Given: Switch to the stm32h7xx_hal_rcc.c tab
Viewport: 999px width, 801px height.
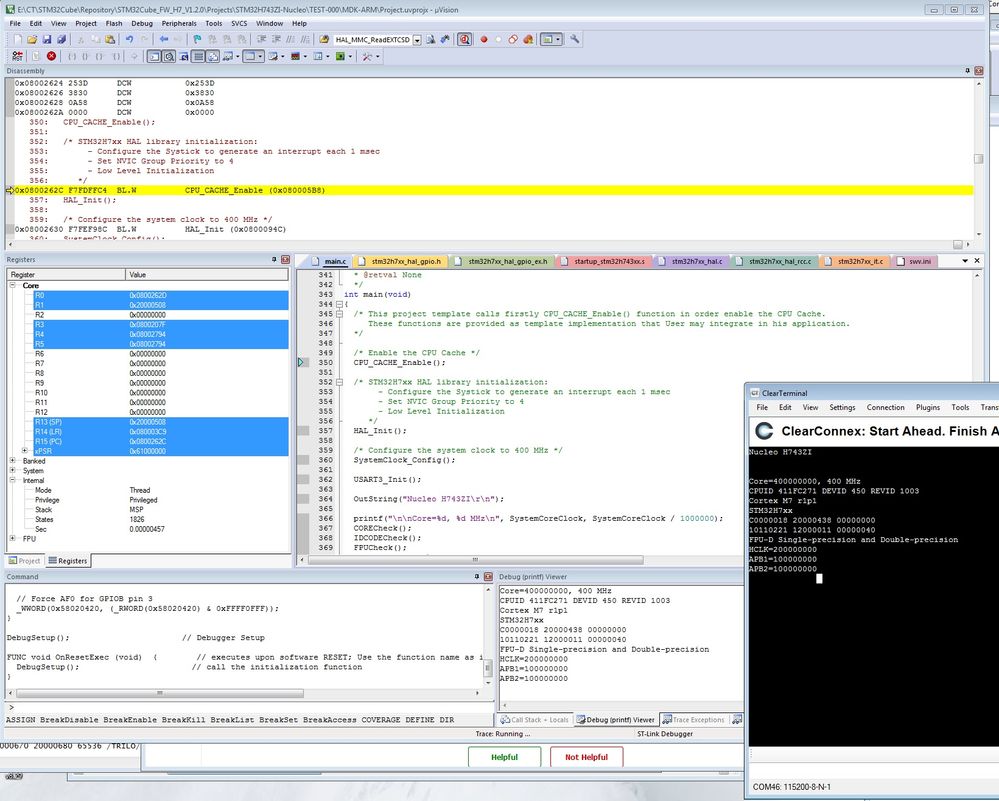Looking at the screenshot, I should coord(774,261).
